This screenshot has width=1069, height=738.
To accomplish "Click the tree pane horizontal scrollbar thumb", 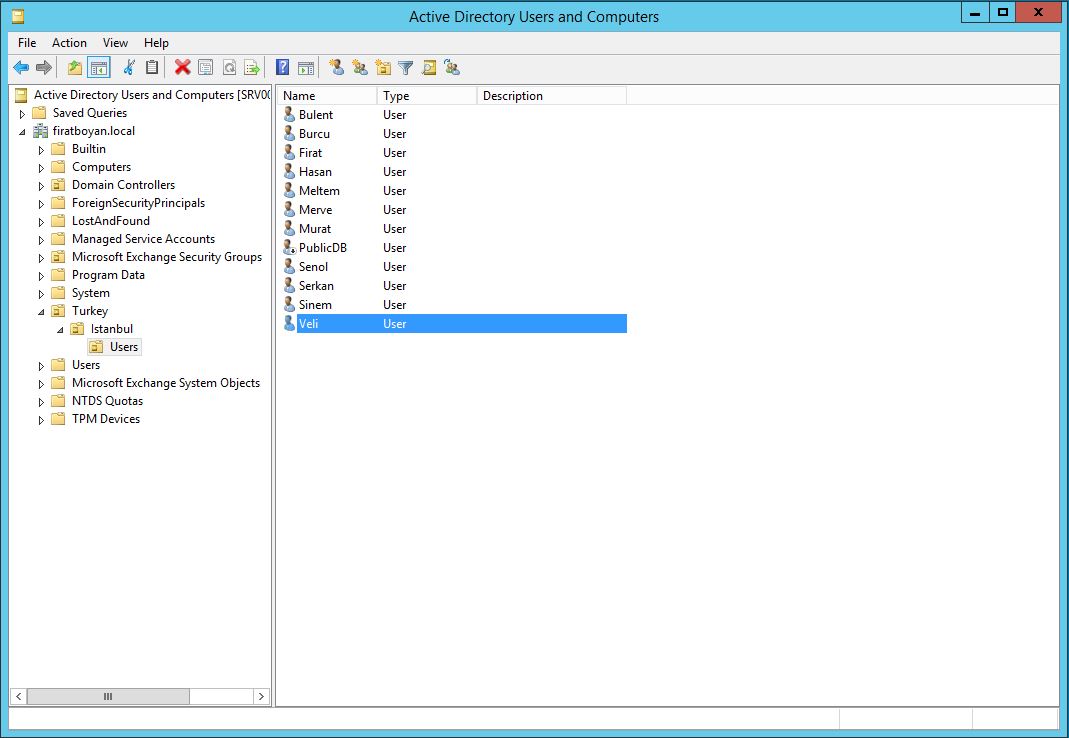I will [x=108, y=696].
